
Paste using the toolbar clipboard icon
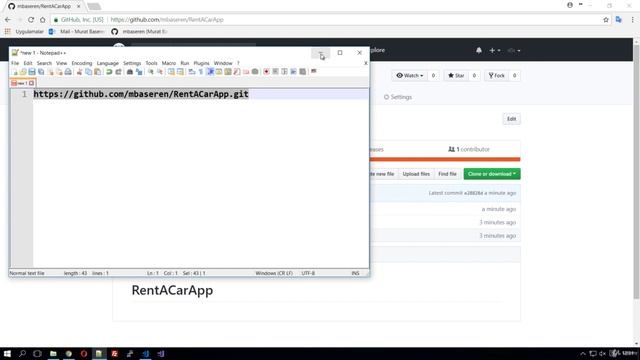tap(98, 72)
